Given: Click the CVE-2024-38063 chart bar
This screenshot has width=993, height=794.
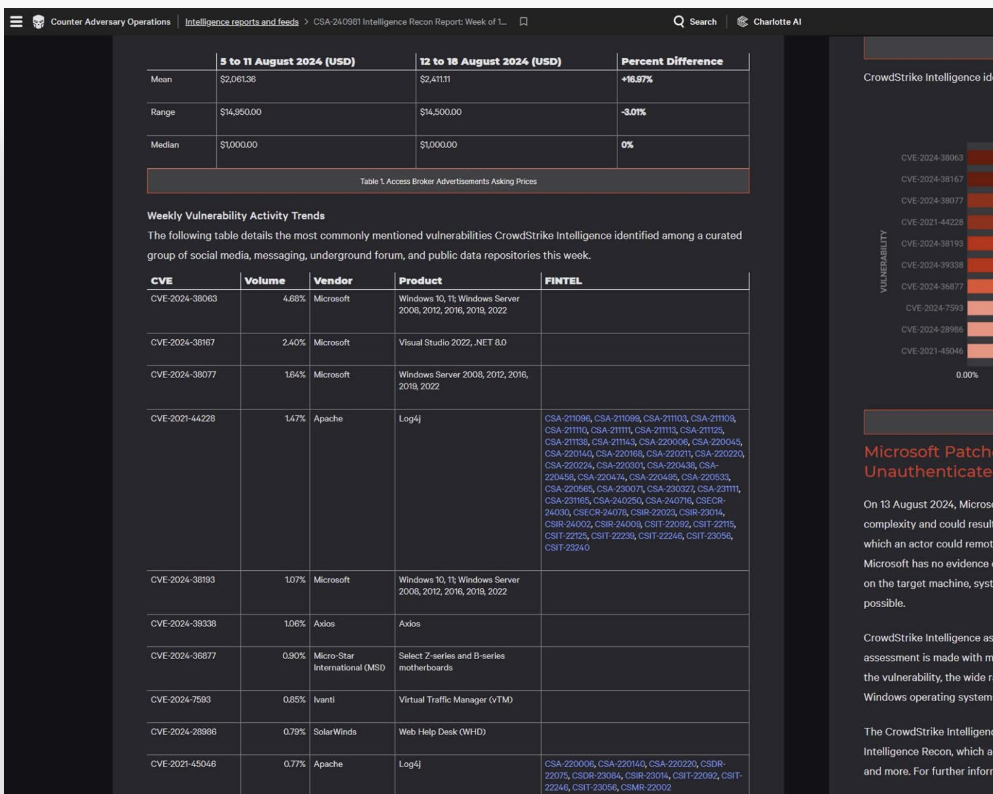Looking at the screenshot, I should [980, 156].
